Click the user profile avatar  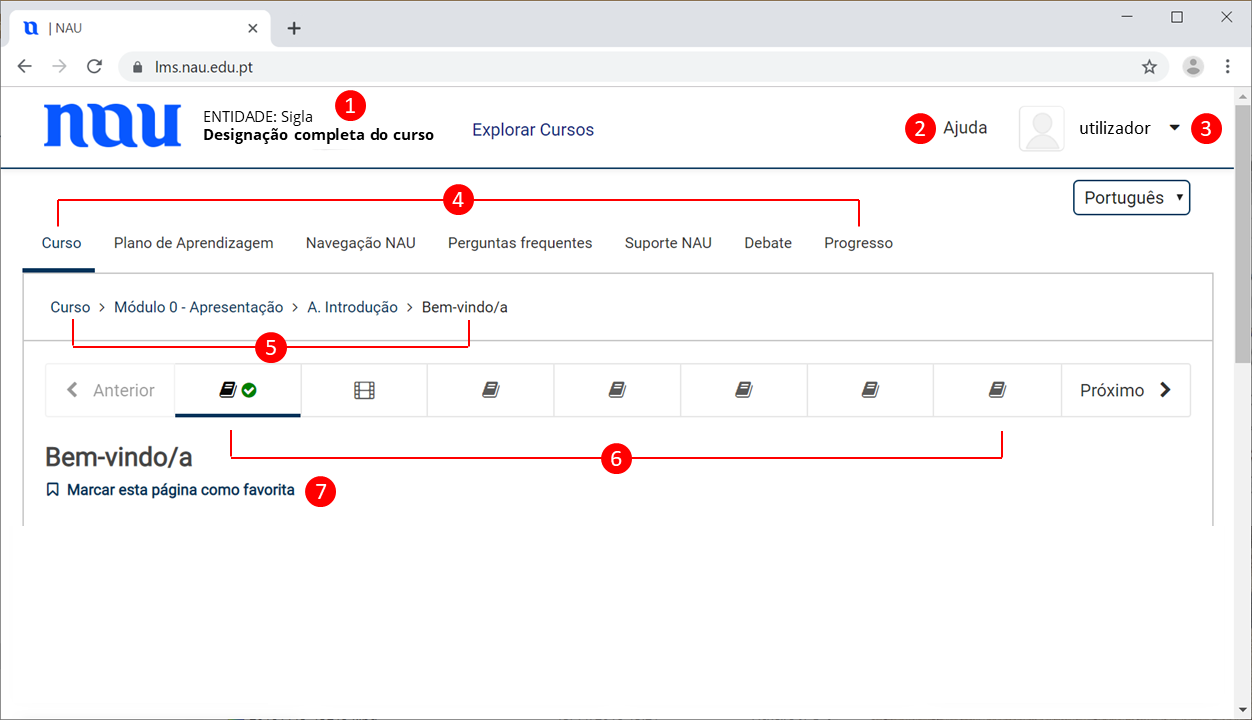1041,129
